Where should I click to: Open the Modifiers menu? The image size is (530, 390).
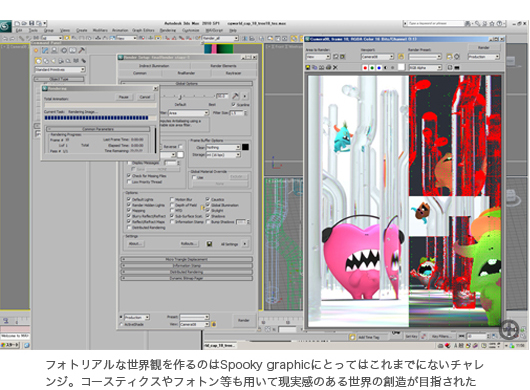(x=100, y=30)
